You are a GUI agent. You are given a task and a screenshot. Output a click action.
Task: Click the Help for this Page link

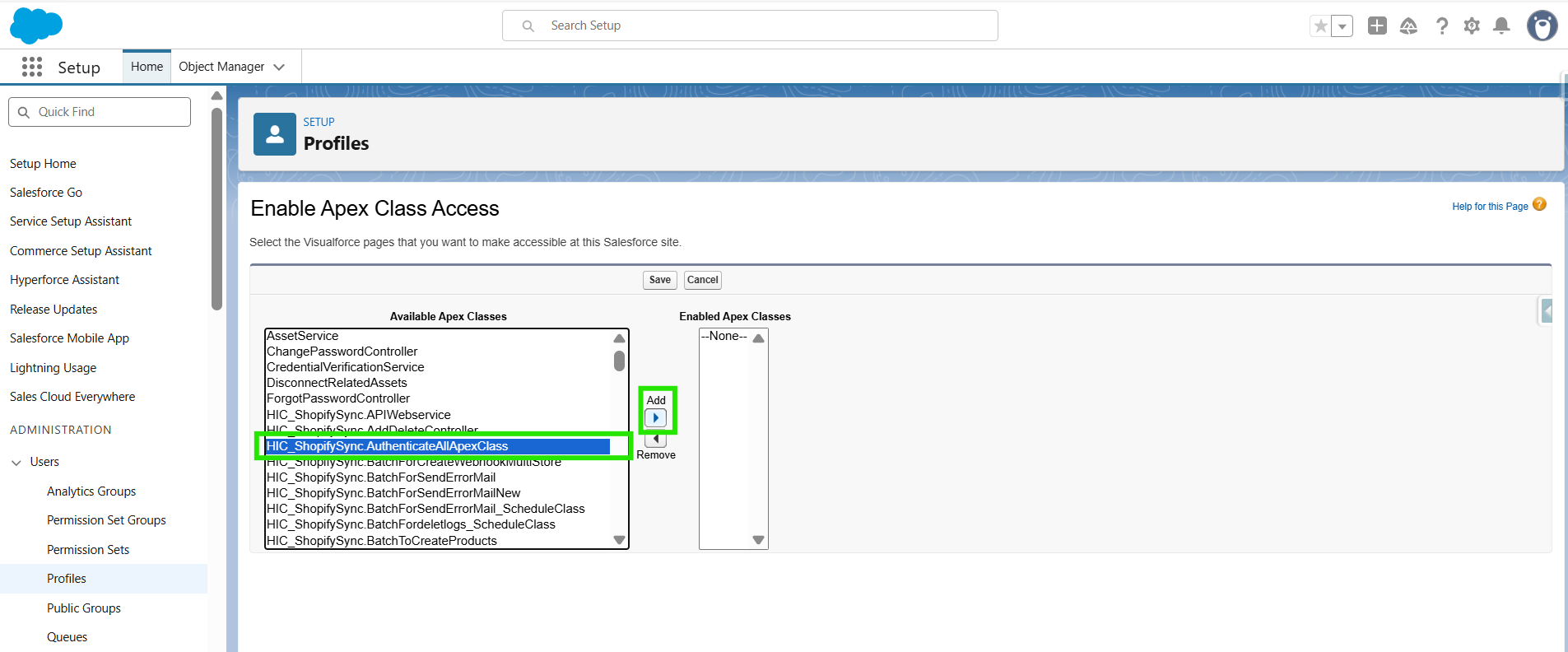[x=1490, y=207]
